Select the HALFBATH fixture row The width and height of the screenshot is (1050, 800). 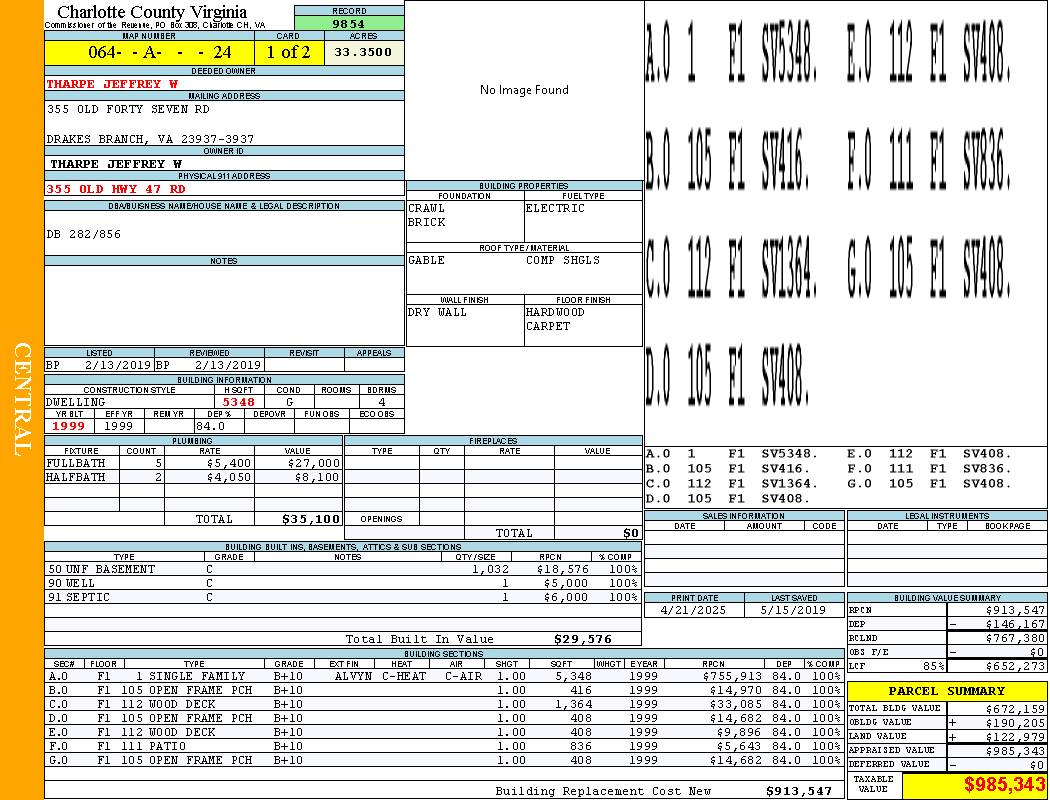[194, 477]
